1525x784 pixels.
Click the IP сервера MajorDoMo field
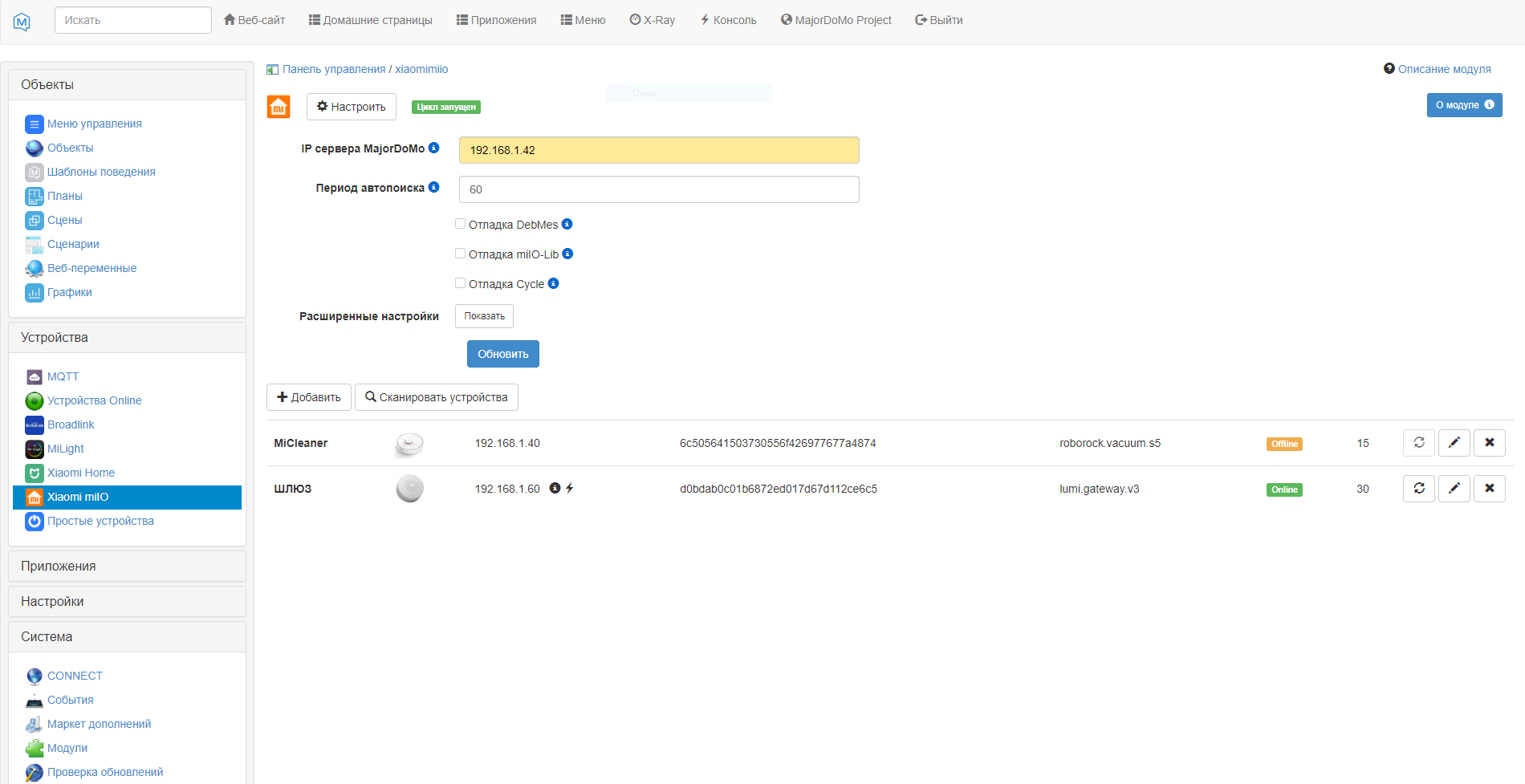[x=659, y=150]
